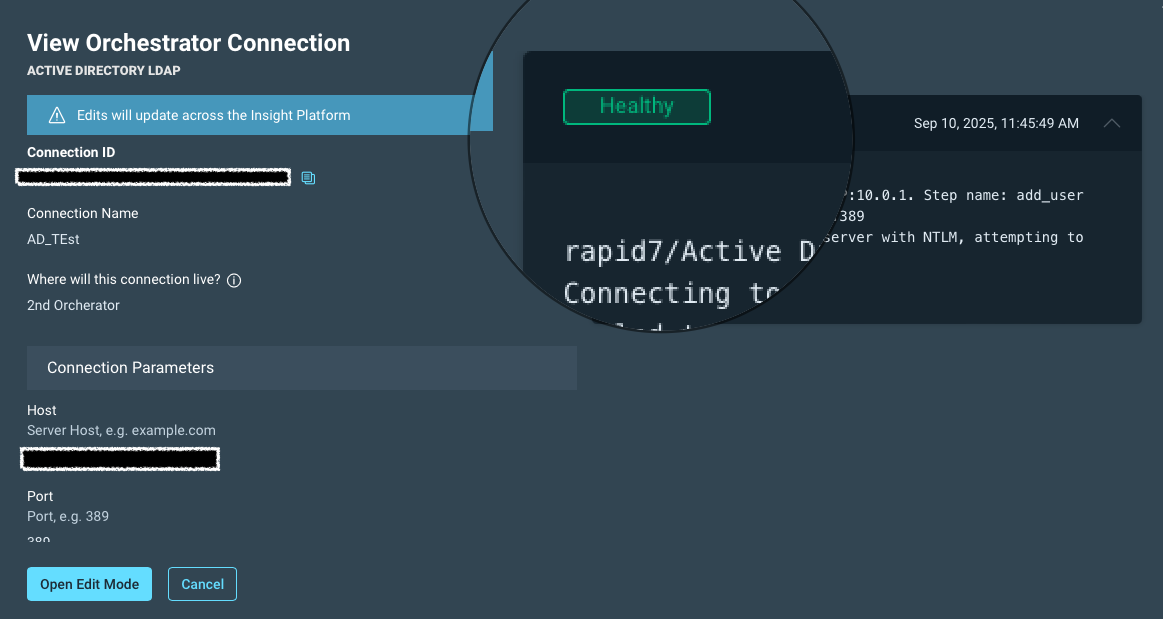Select the Sep 10, 2025 timestamp
Image resolution: width=1163 pixels, height=619 pixels.
point(996,123)
